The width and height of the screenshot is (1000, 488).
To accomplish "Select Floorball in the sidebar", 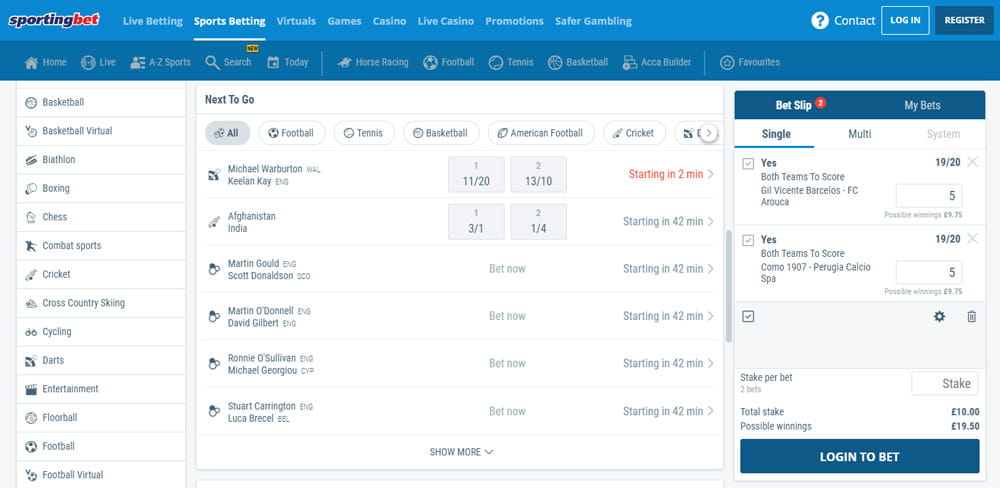I will (x=101, y=418).
